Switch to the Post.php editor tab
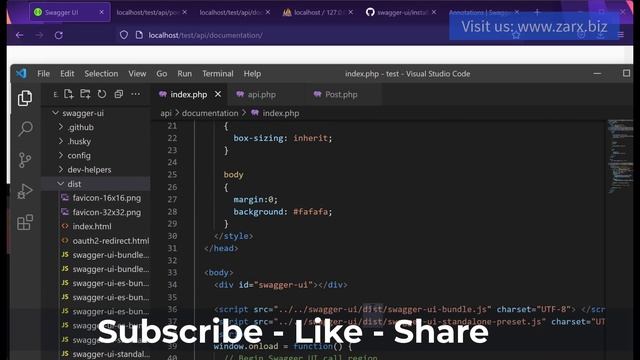 pyautogui.click(x=341, y=94)
